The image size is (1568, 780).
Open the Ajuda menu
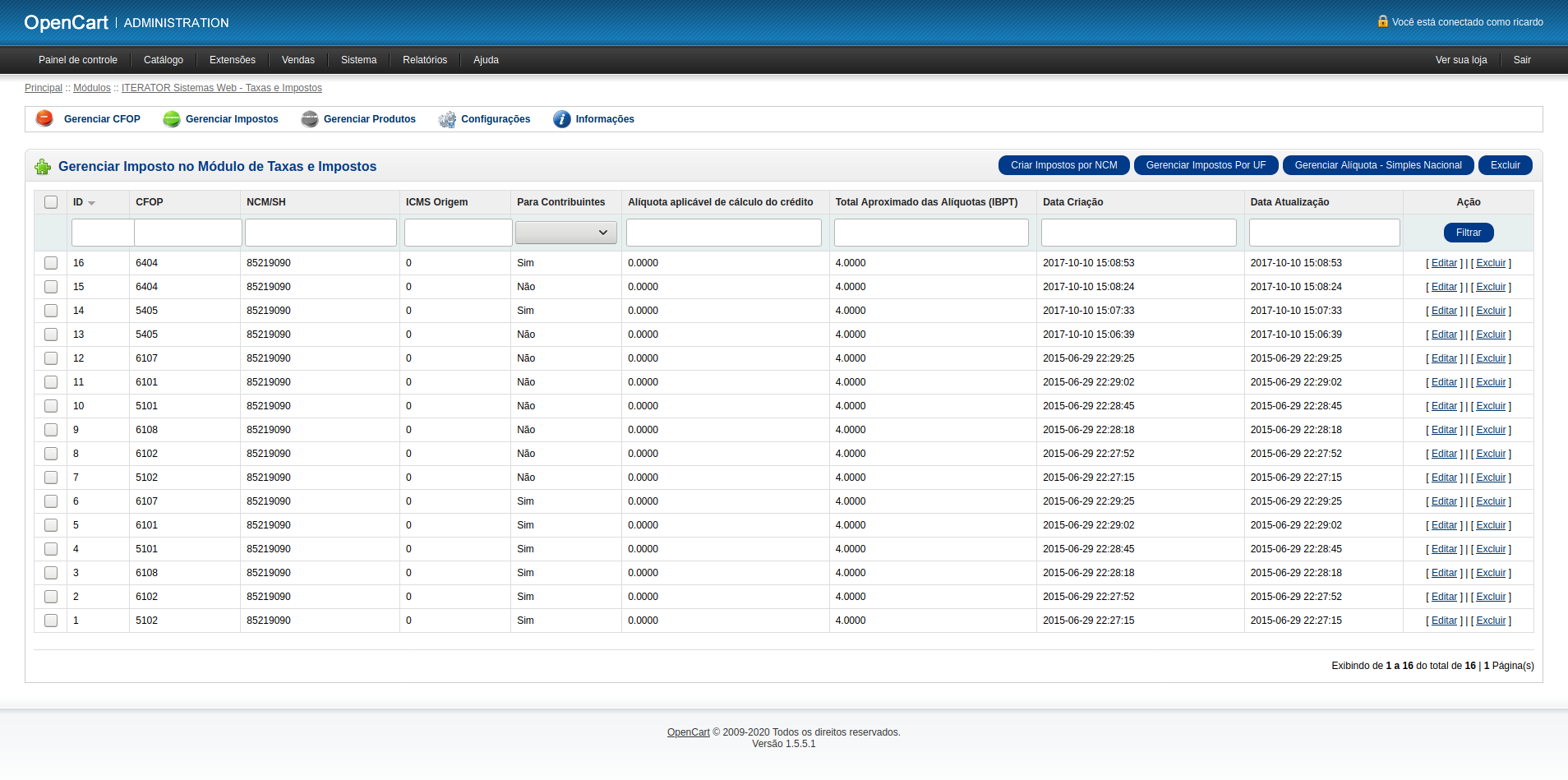[487, 60]
